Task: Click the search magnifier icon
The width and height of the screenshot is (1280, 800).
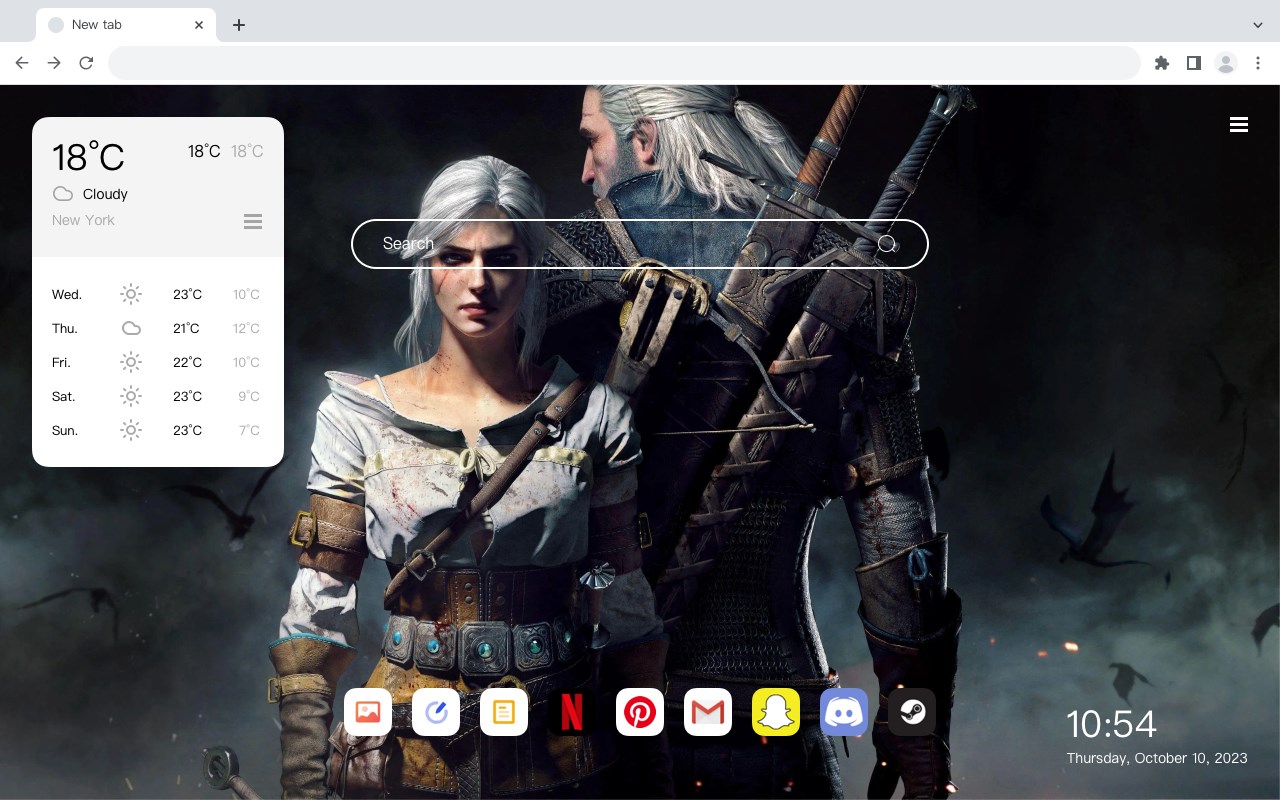Action: 887,244
